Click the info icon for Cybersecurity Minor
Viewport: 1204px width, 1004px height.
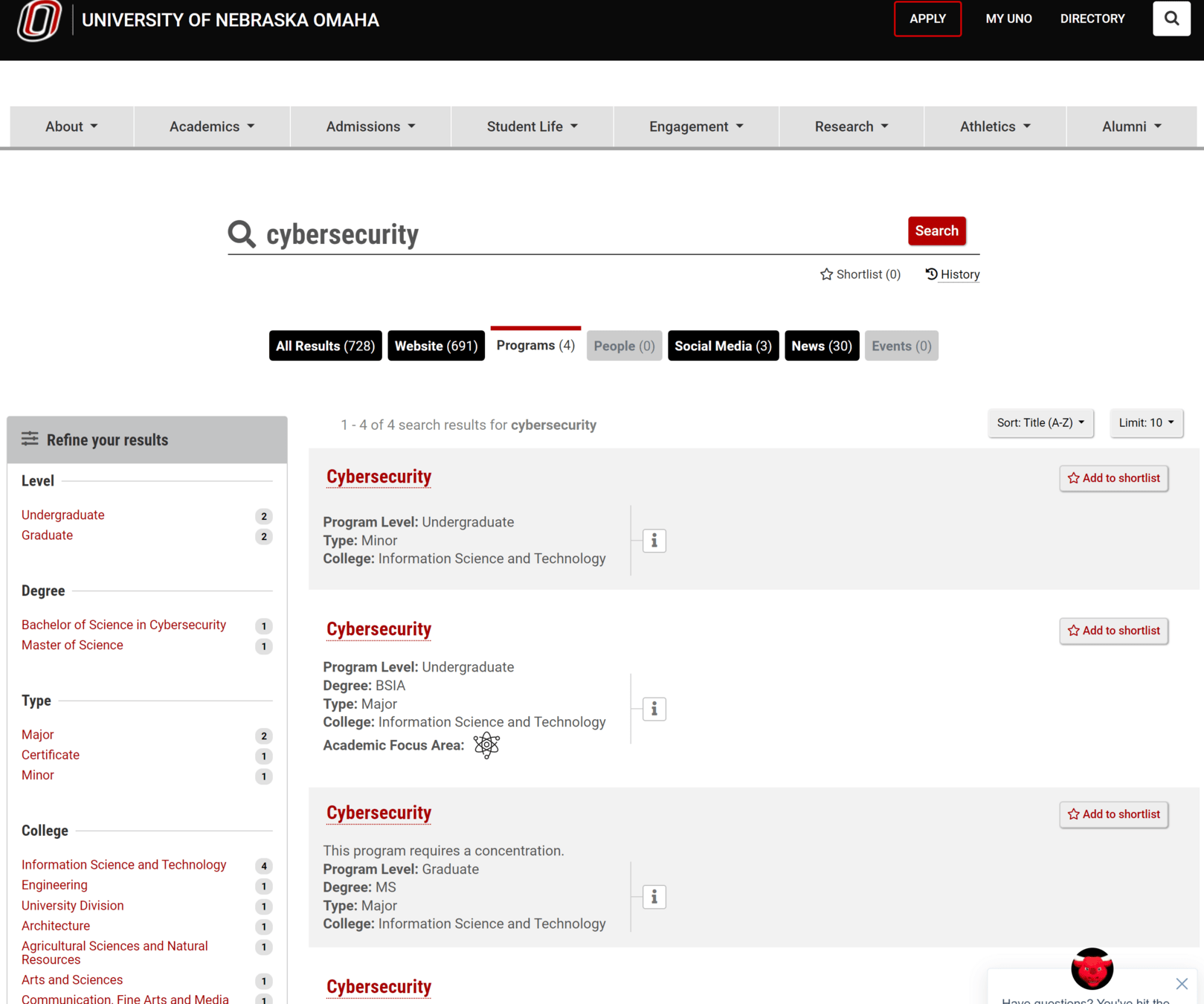654,541
